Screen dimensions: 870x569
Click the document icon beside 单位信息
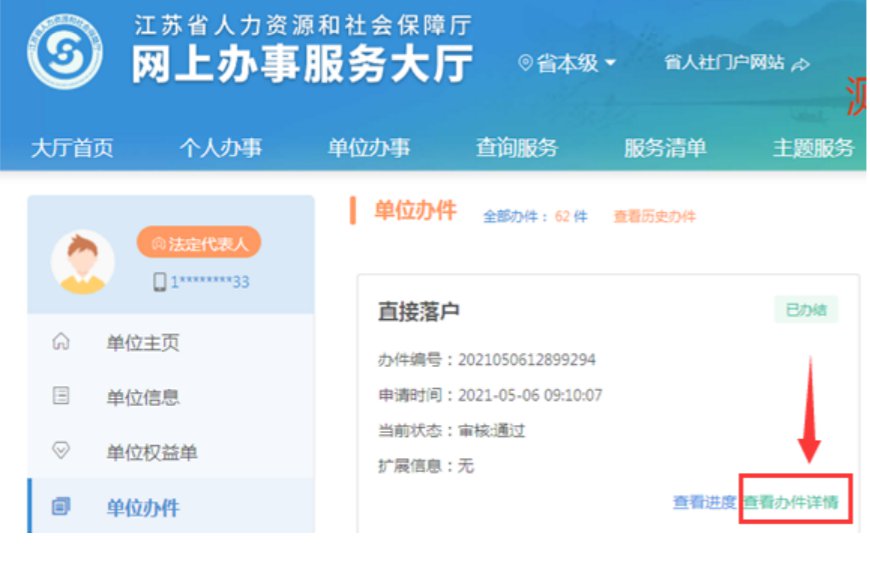pyautogui.click(x=61, y=397)
